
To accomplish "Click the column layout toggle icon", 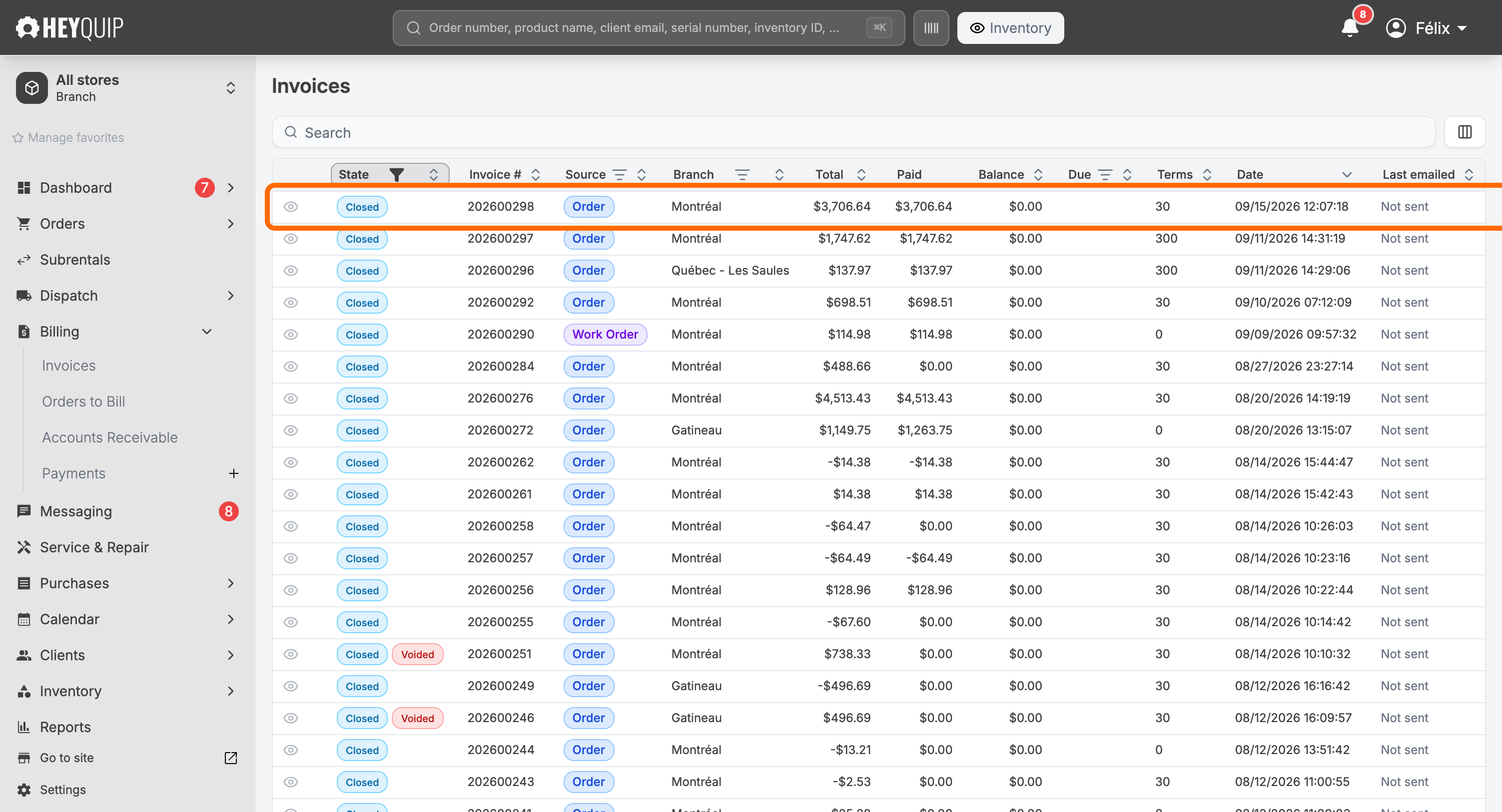I will 1465,132.
